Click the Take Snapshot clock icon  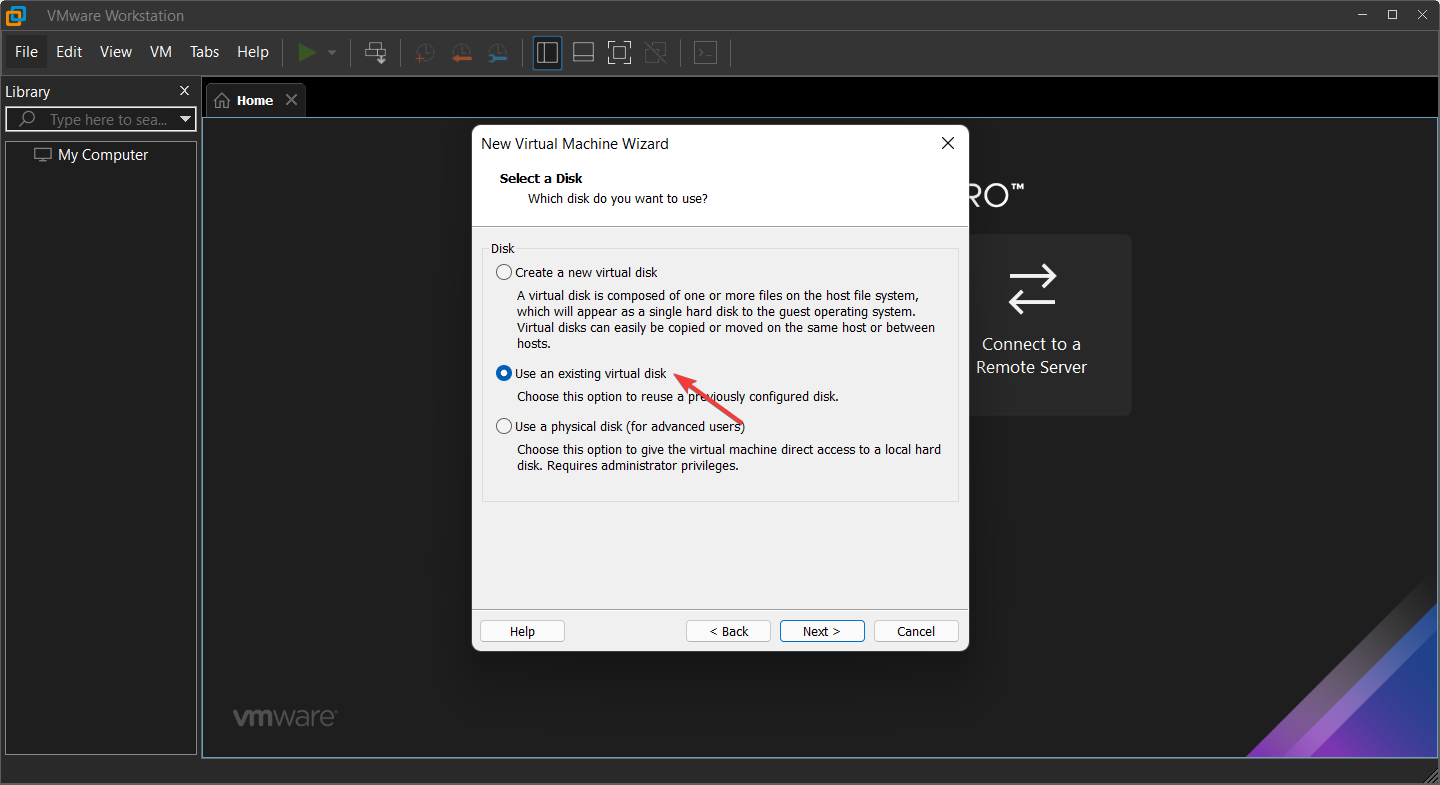pos(425,53)
